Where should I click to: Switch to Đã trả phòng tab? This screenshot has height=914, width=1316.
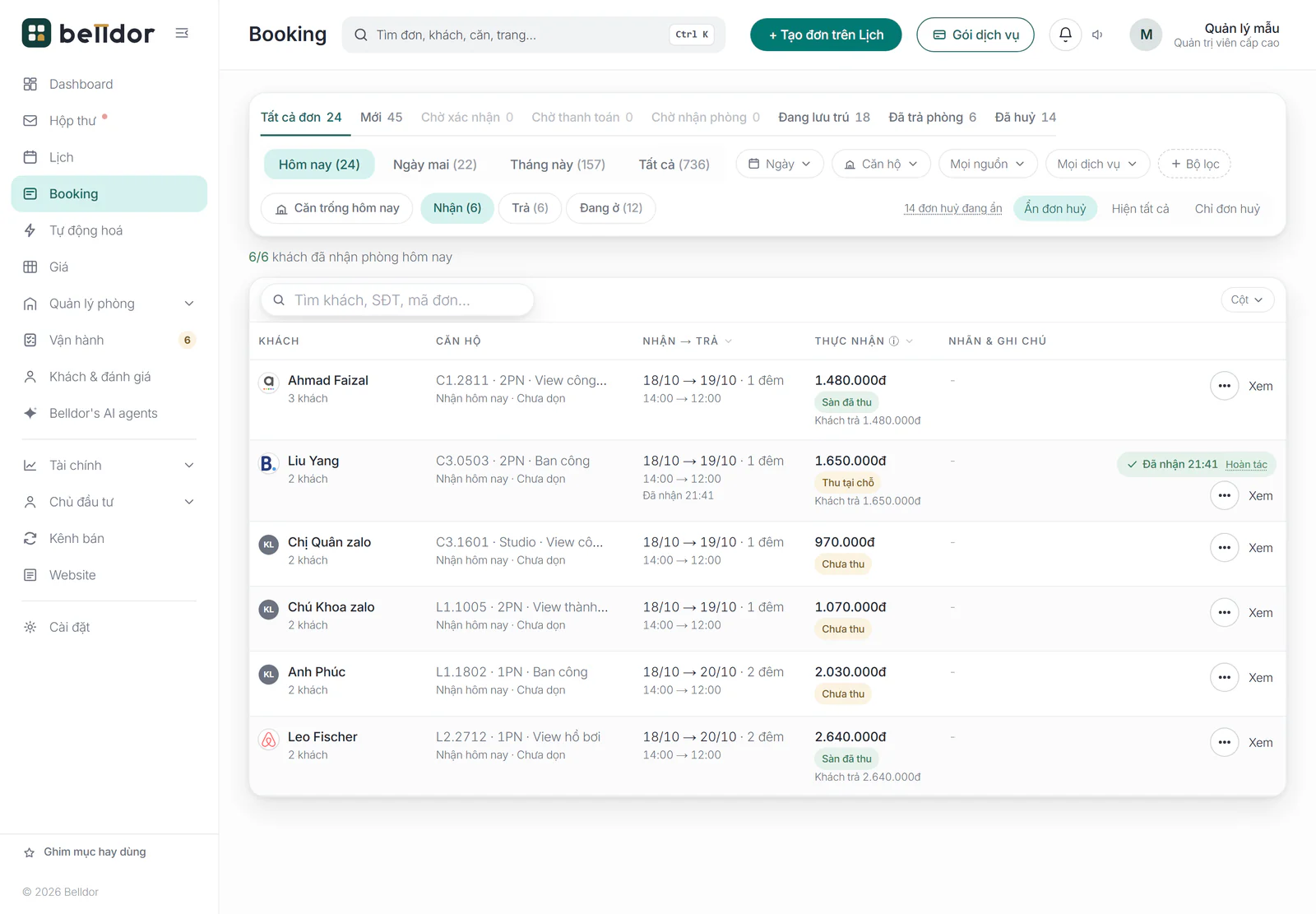(933, 118)
